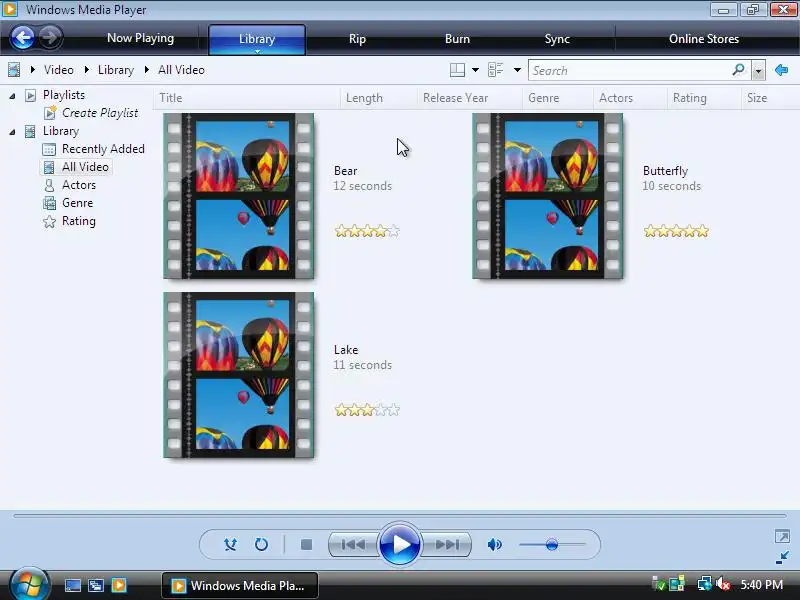The width and height of the screenshot is (800, 600).
Task: Set Butterfly rating to one star
Action: (x=650, y=231)
